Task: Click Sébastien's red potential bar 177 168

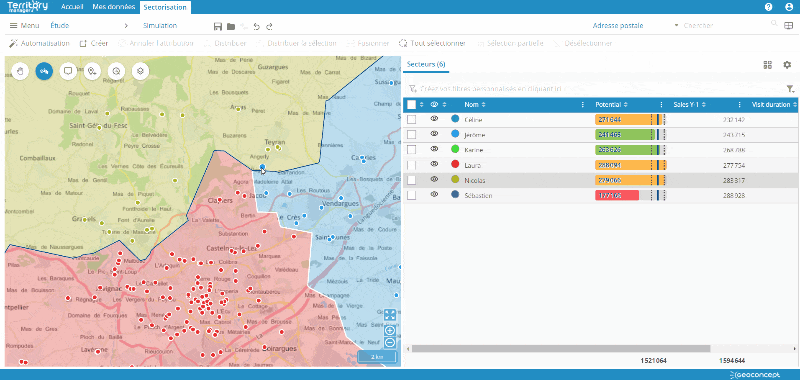Action: 617,195
